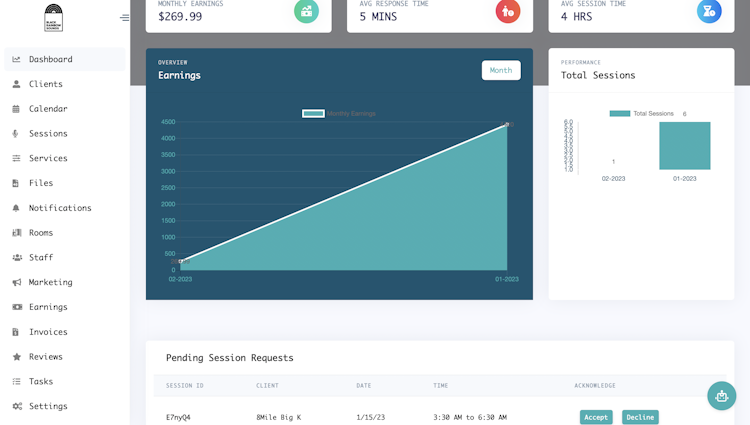Click the red Avg Response Time icon

coord(507,11)
